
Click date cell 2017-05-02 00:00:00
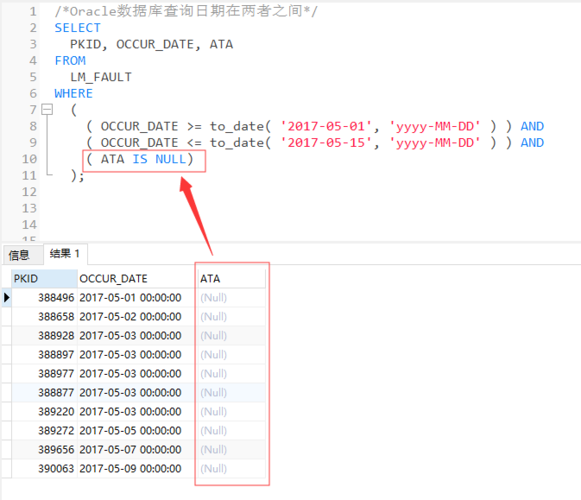(x=136, y=317)
